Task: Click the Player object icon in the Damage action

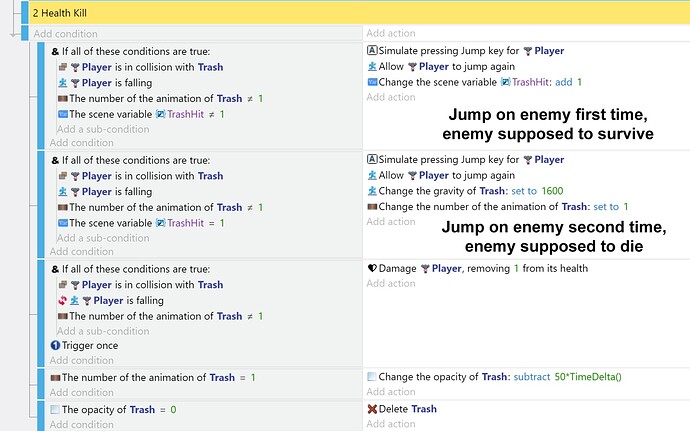Action: coord(425,269)
